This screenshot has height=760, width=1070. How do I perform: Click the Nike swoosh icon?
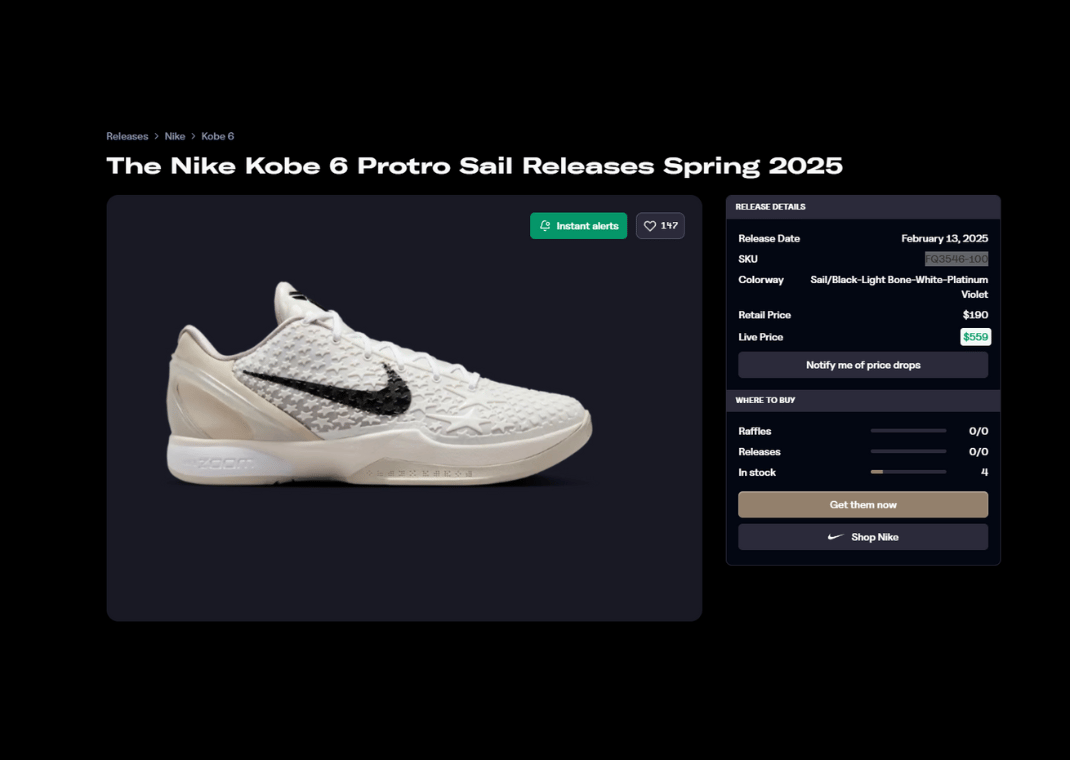[836, 537]
